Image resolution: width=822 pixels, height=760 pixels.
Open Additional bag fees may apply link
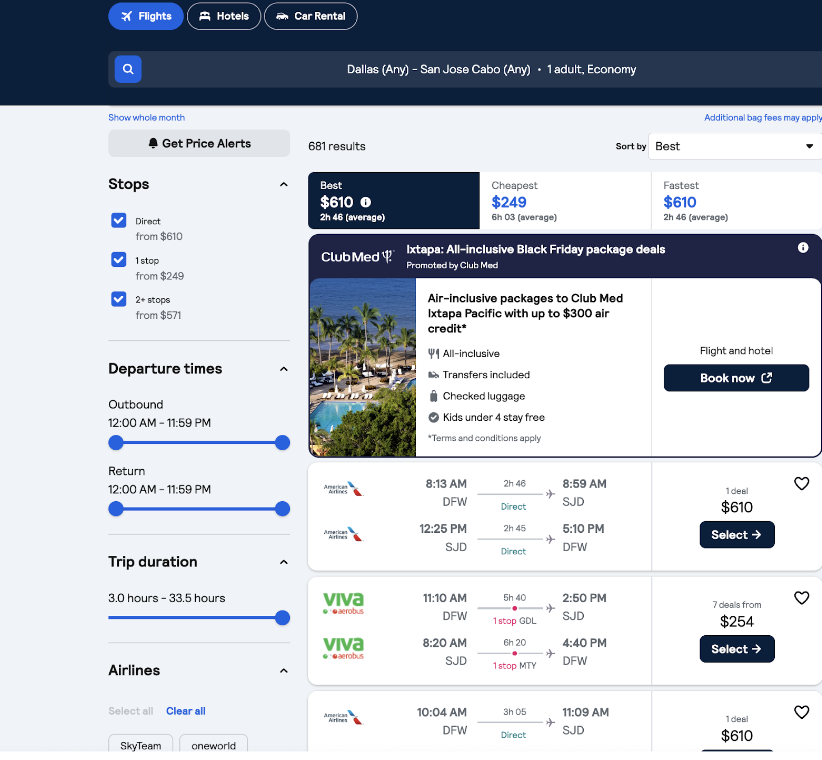(763, 117)
